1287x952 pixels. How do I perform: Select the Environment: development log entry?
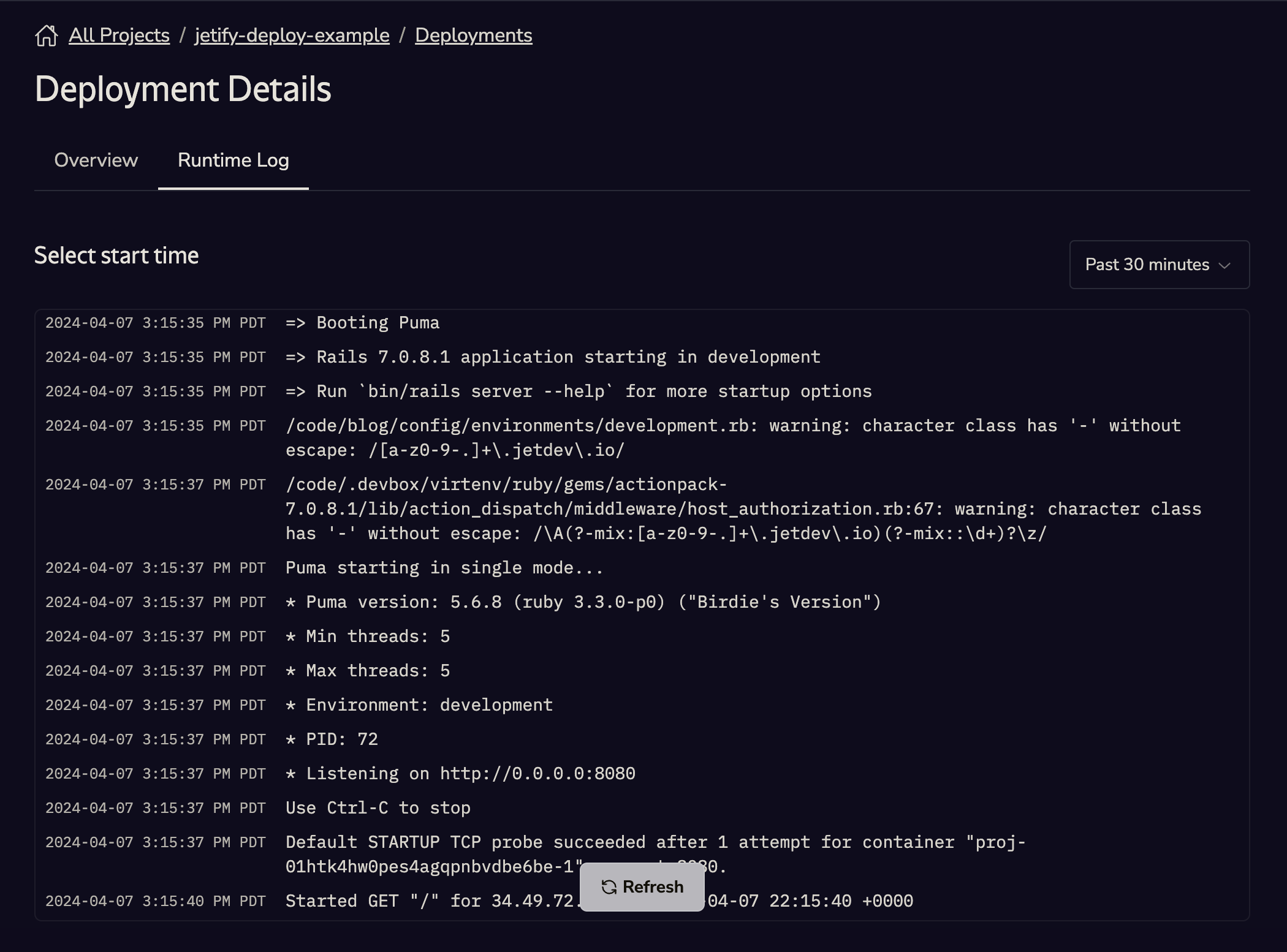point(419,705)
